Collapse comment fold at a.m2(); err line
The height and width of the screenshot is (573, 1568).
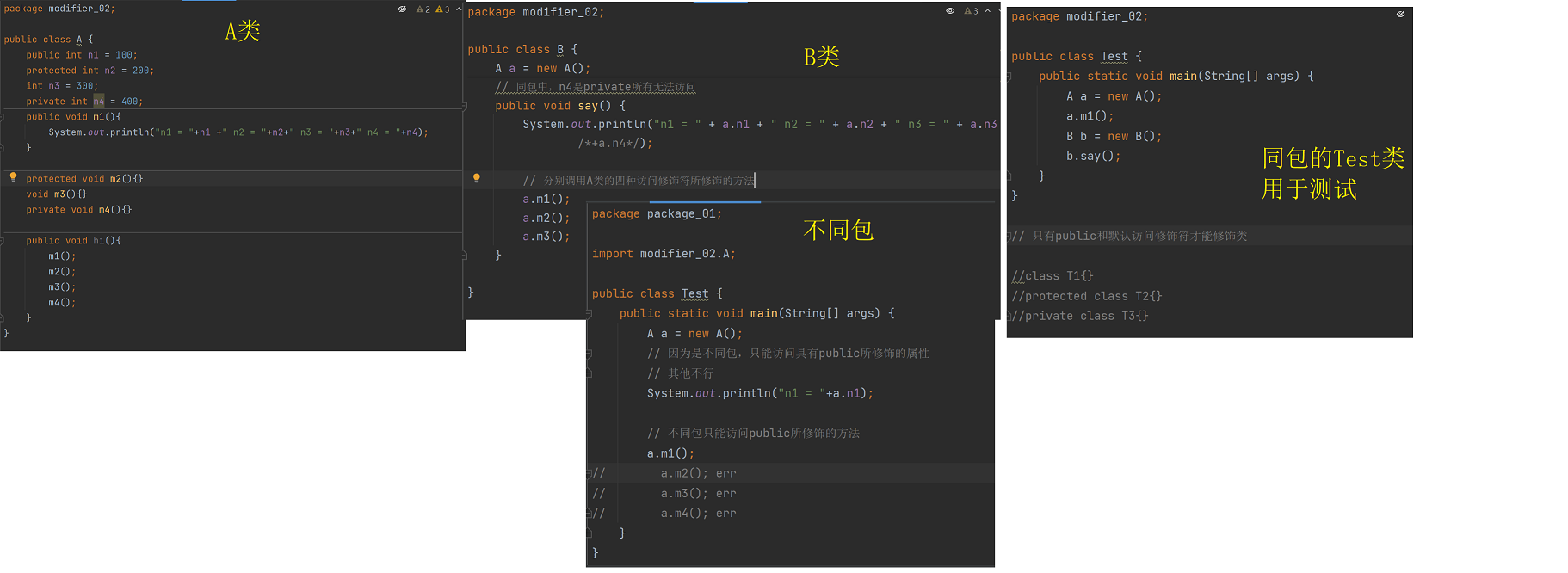pos(590,473)
